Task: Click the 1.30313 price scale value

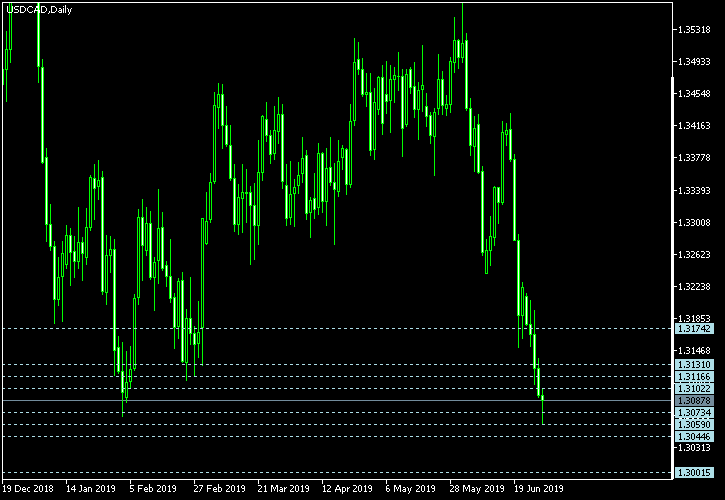Action: tap(694, 447)
